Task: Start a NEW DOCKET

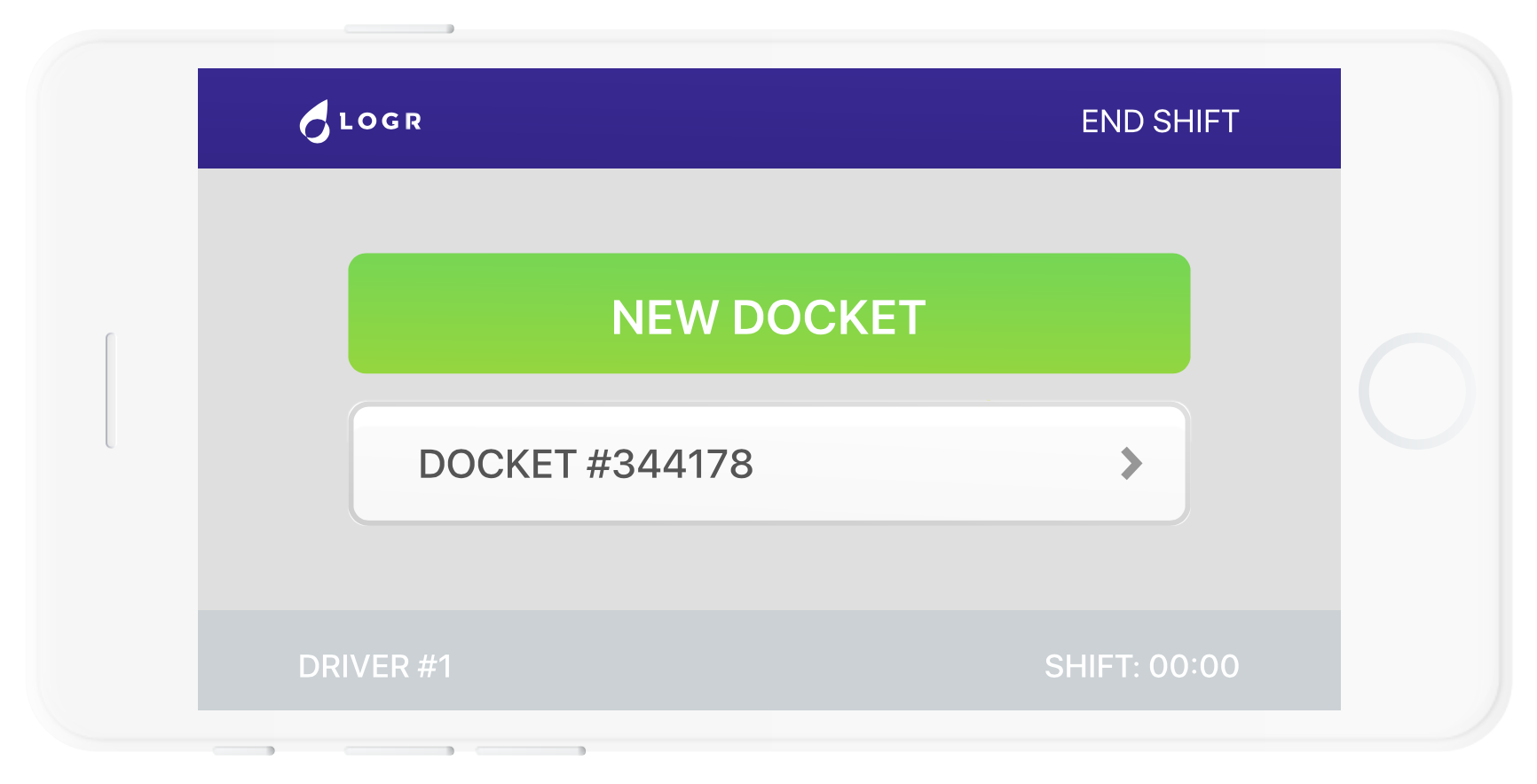Action: pos(768,314)
